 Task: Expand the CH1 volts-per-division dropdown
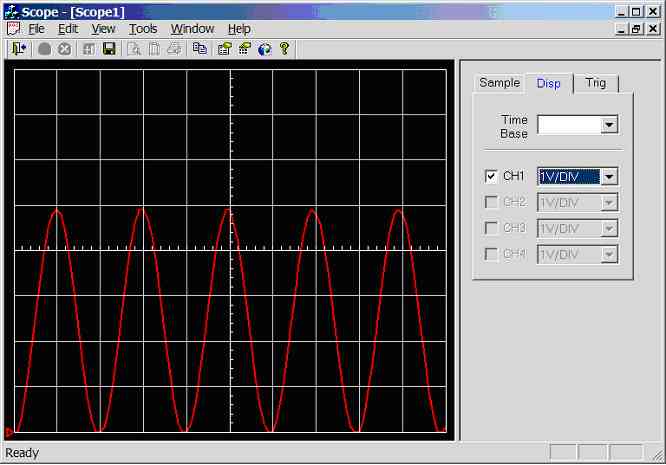[x=609, y=176]
